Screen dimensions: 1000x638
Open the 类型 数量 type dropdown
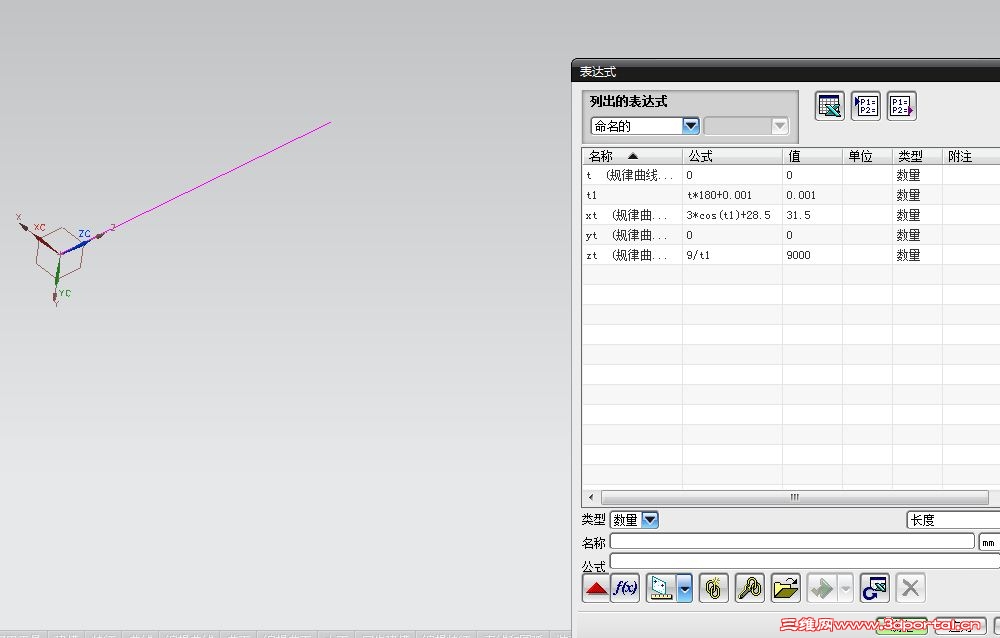pos(650,520)
